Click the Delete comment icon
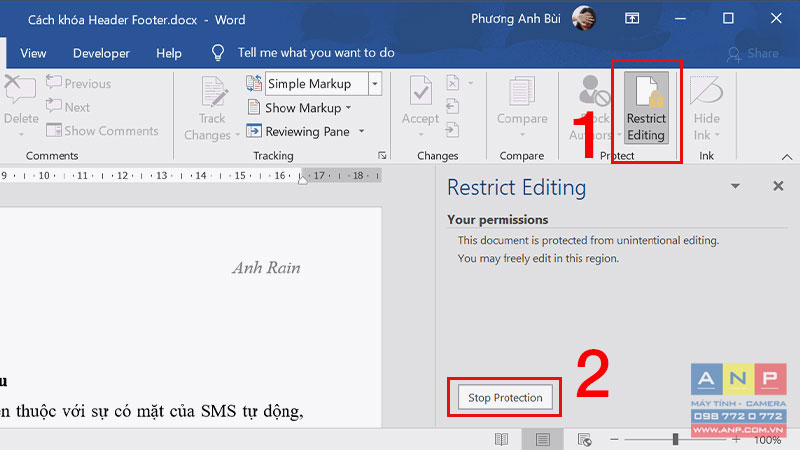Image resolution: width=800 pixels, height=450 pixels. tap(19, 91)
